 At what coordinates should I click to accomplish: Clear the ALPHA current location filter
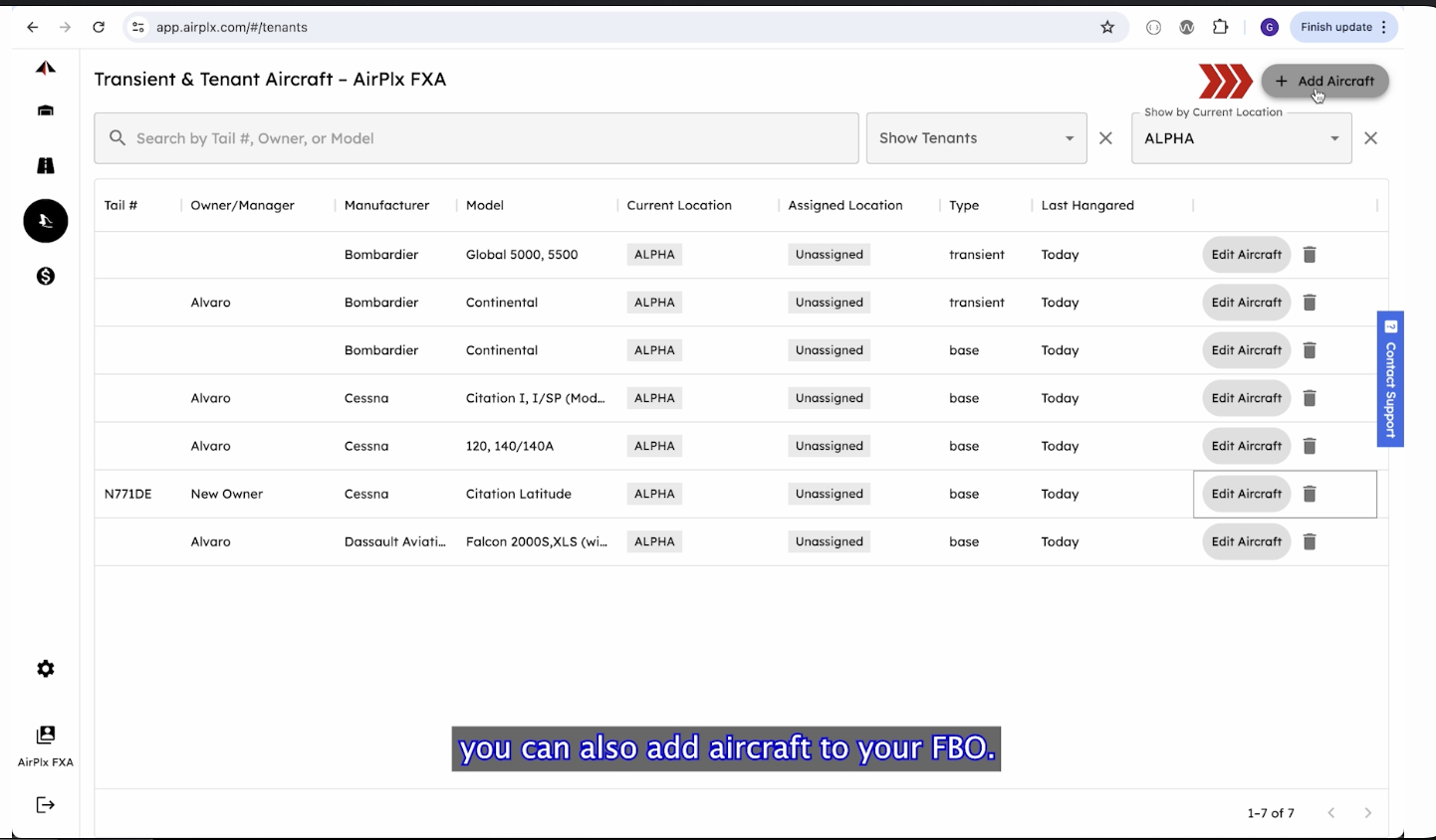pyautogui.click(x=1370, y=138)
